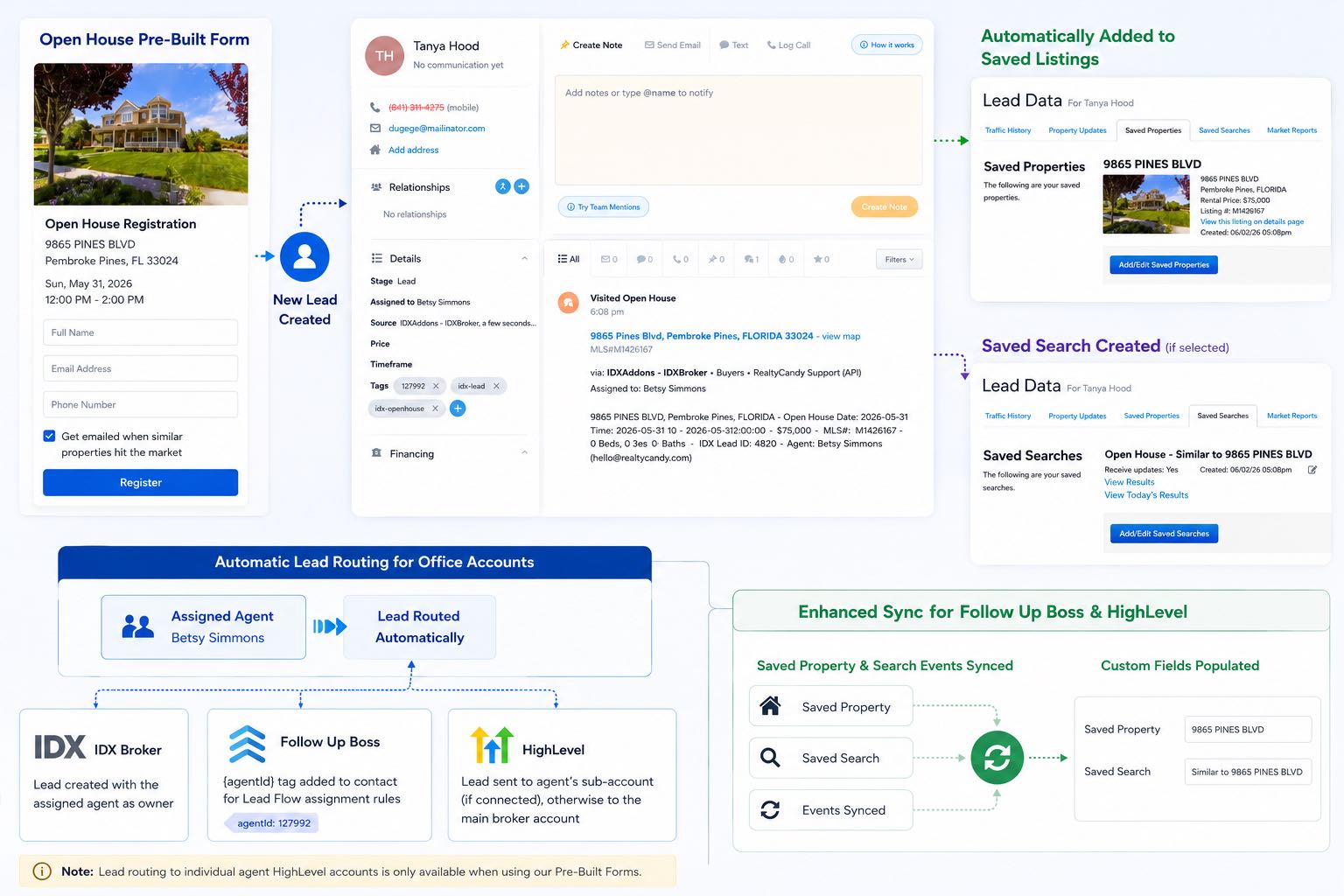
Task: Add a relationship with the blue plus icon
Action: (521, 186)
